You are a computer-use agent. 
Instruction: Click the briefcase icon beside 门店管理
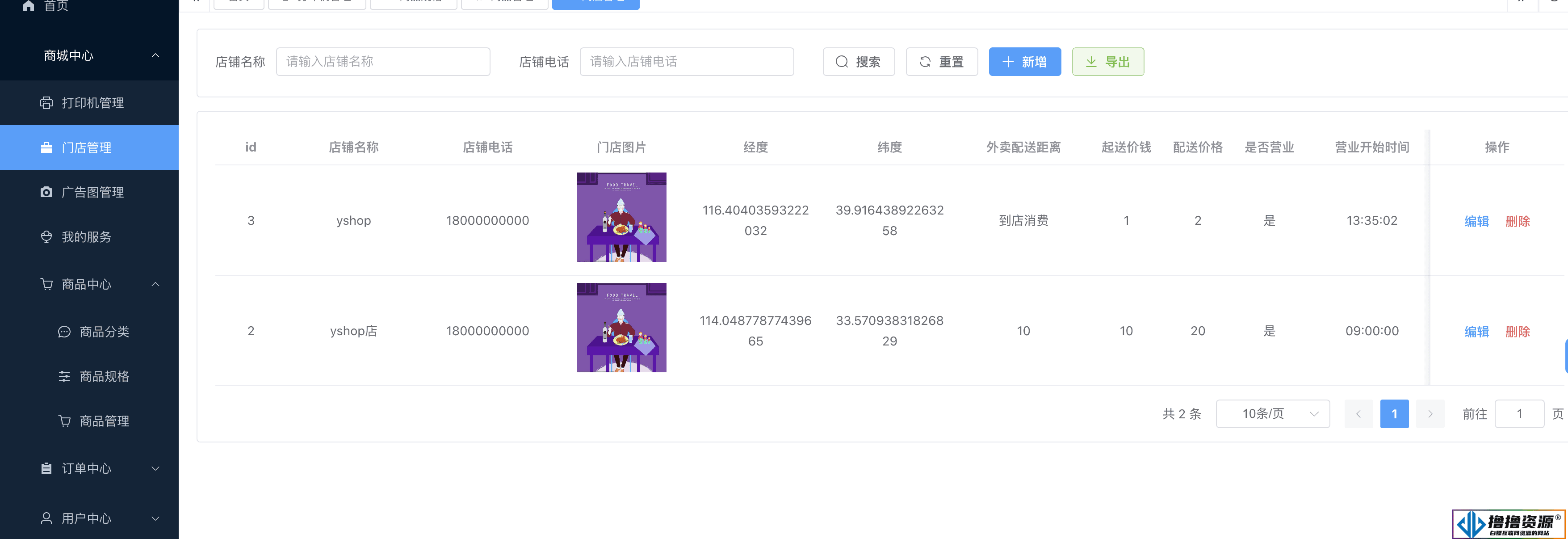46,147
